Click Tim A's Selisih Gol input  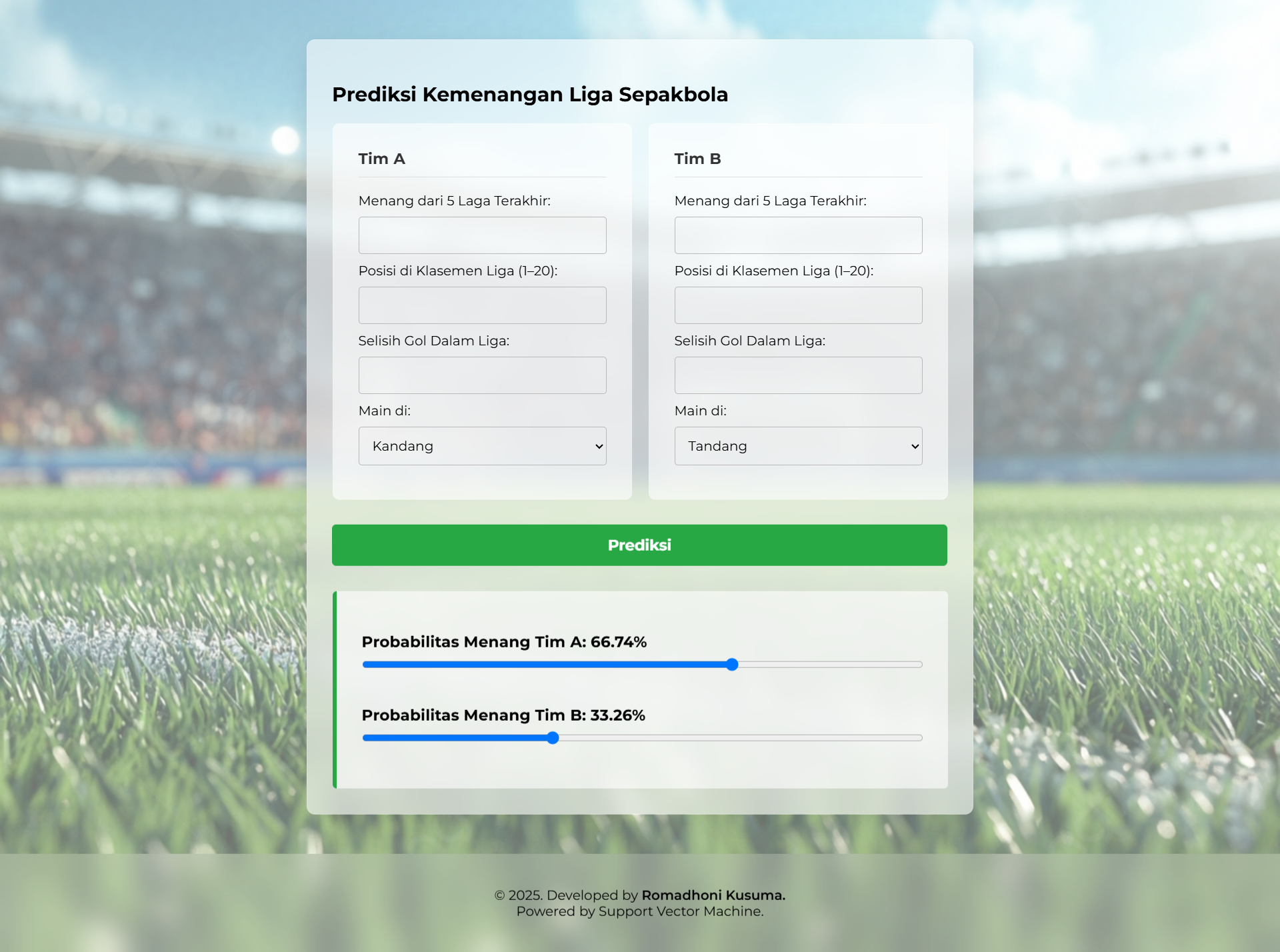pyautogui.click(x=481, y=375)
